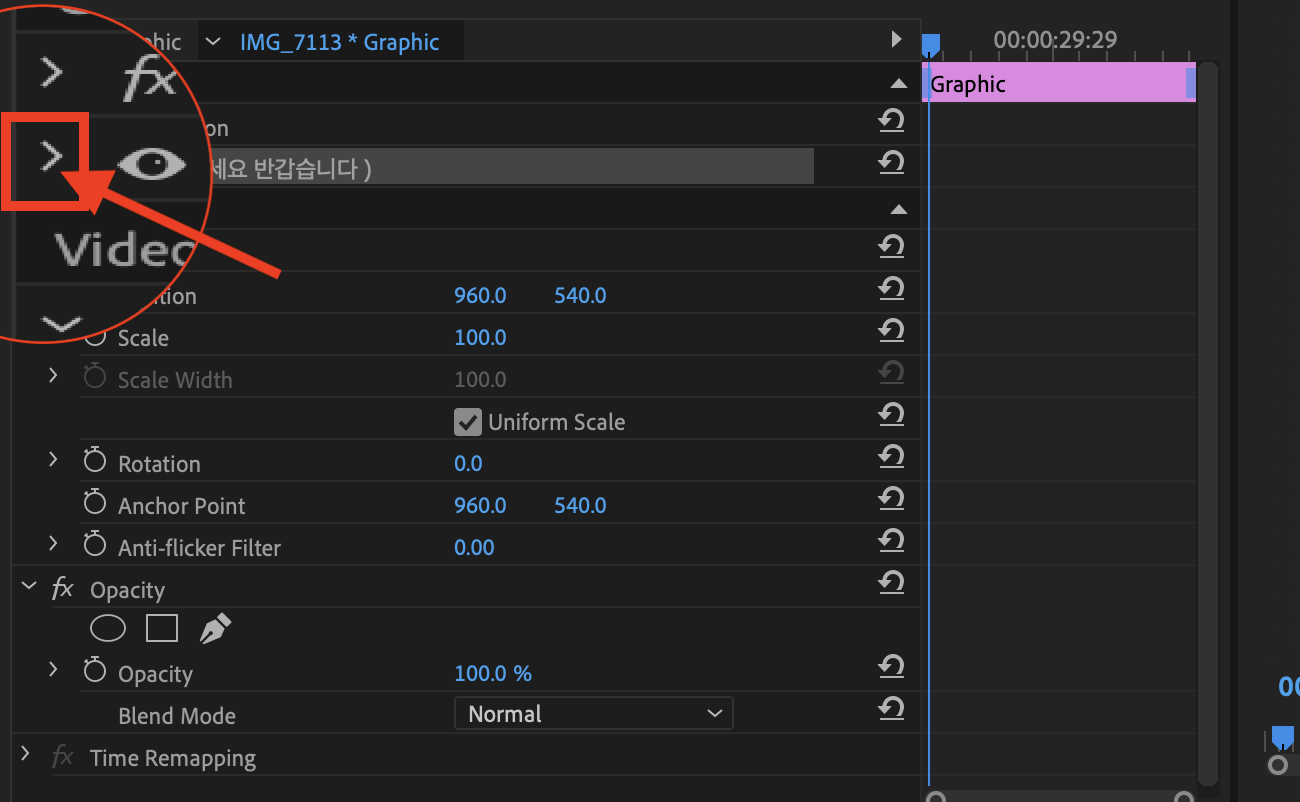Click the right zoom handle under the timeline
This screenshot has height=802, width=1300.
[1184, 796]
